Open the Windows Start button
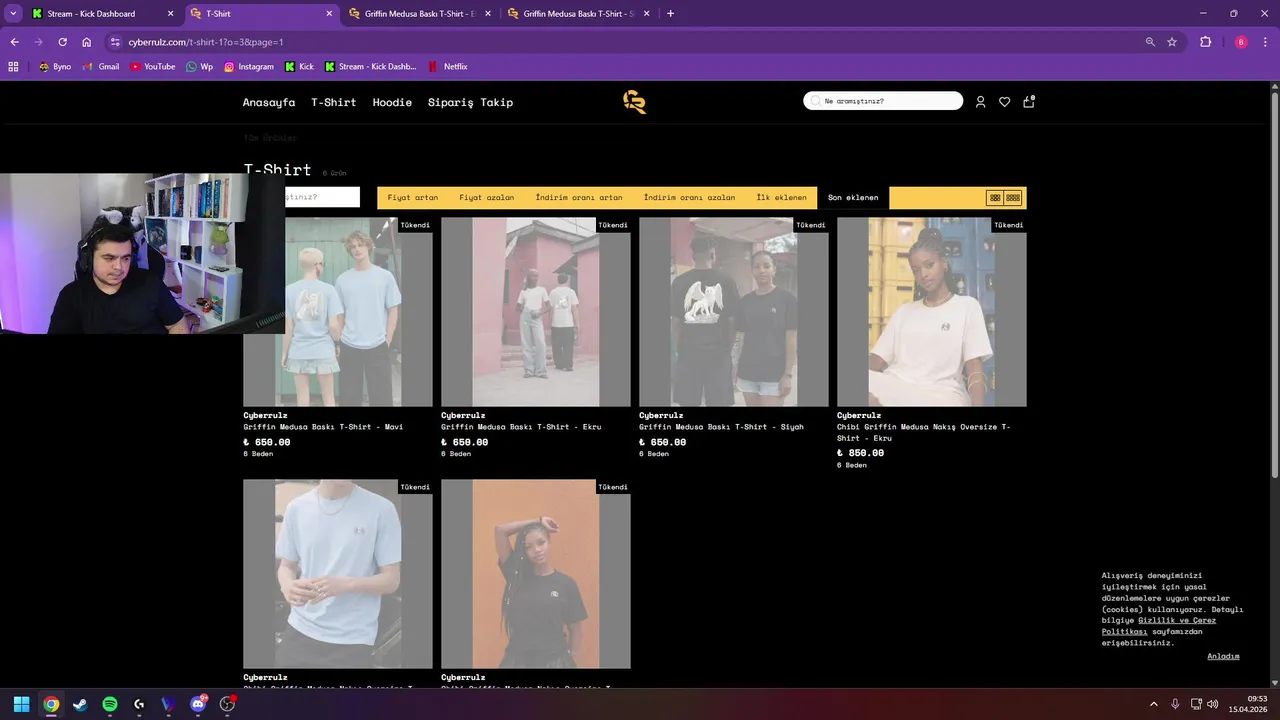 pos(21,704)
